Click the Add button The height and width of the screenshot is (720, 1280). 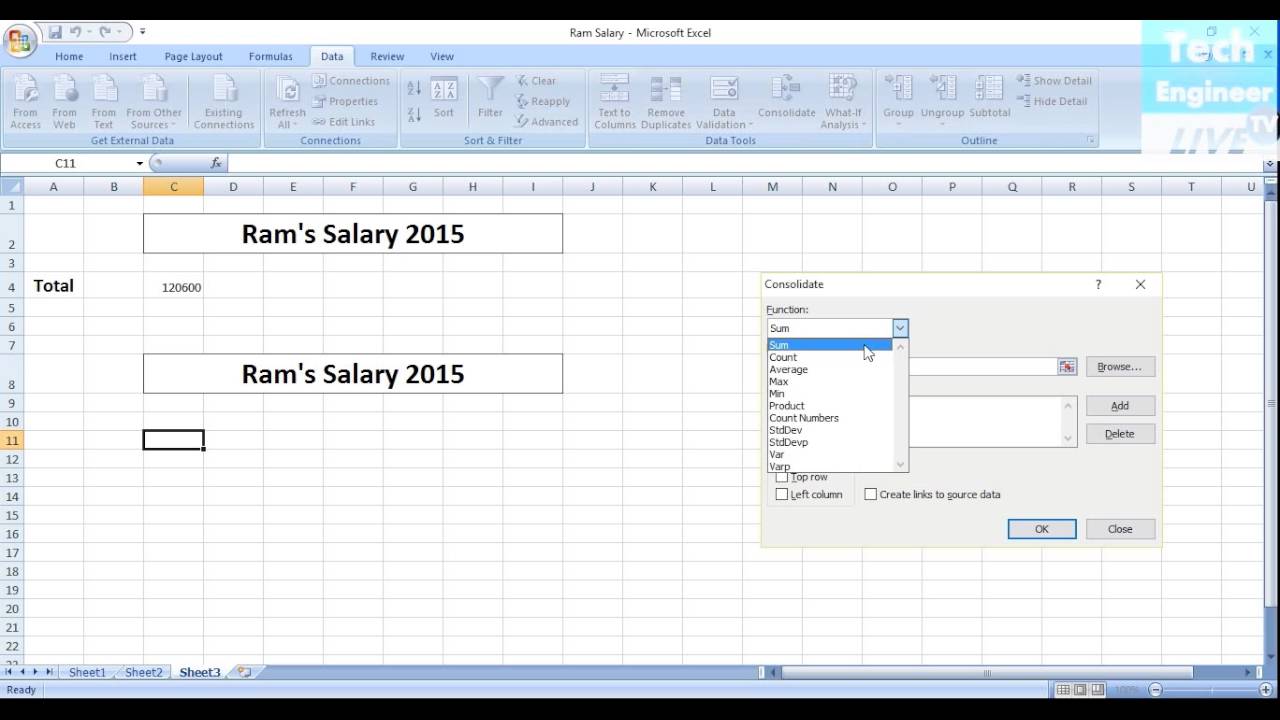coord(1119,406)
